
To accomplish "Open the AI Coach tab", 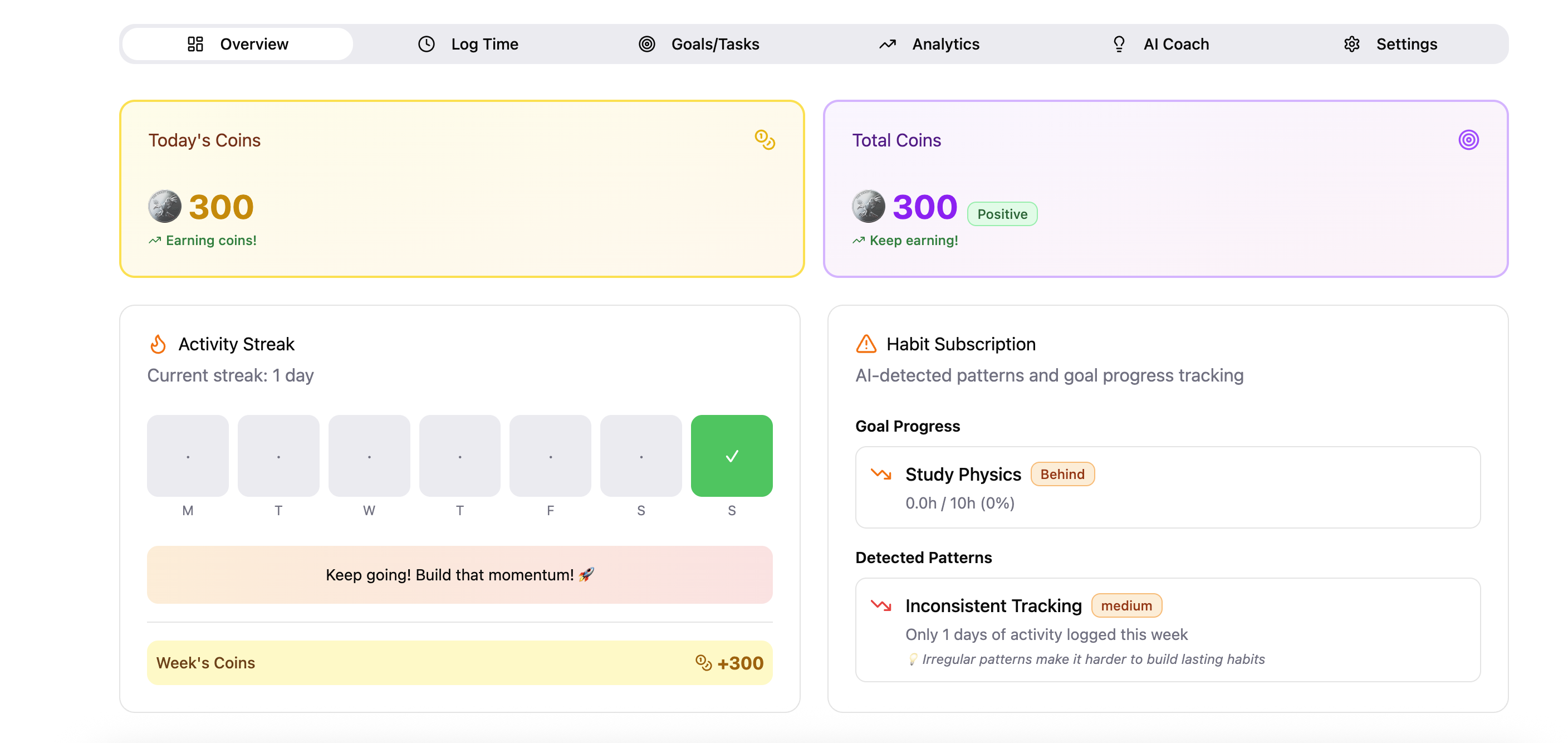I will (x=1159, y=44).
